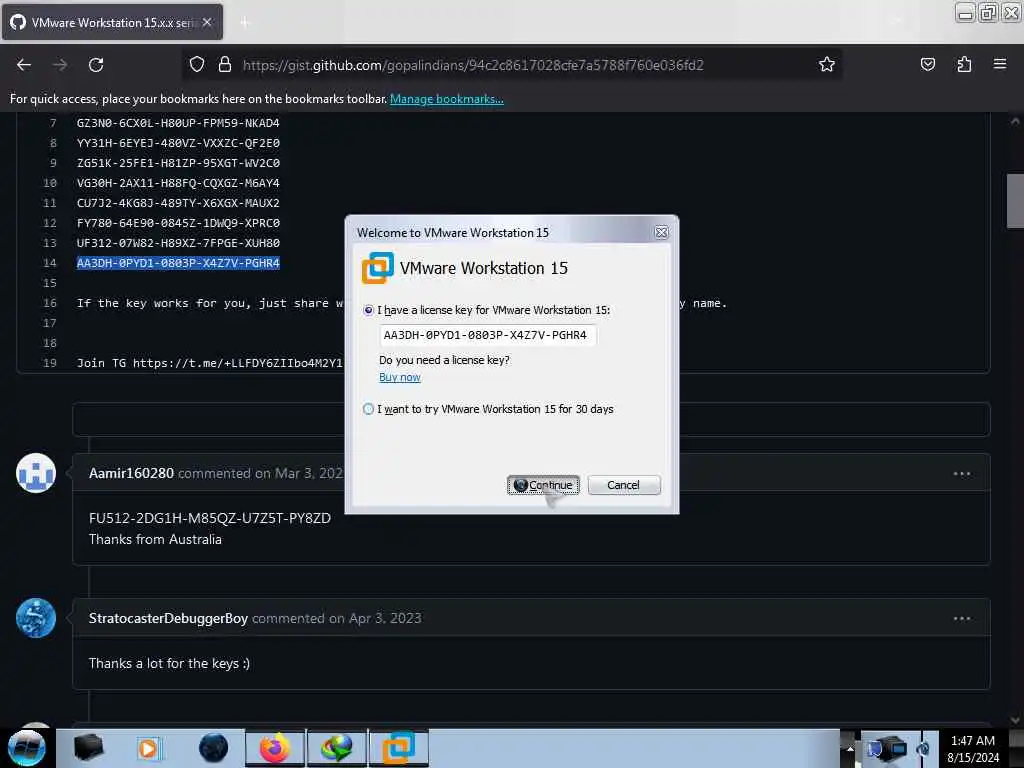This screenshot has height=768, width=1024.
Task: Click the Cancel button in dialog
Action: (624, 485)
